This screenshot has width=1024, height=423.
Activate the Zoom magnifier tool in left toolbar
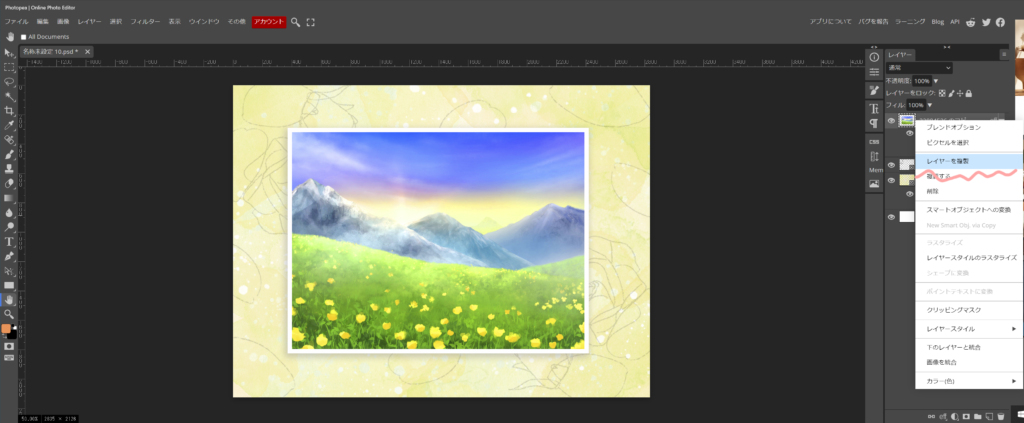tap(9, 313)
